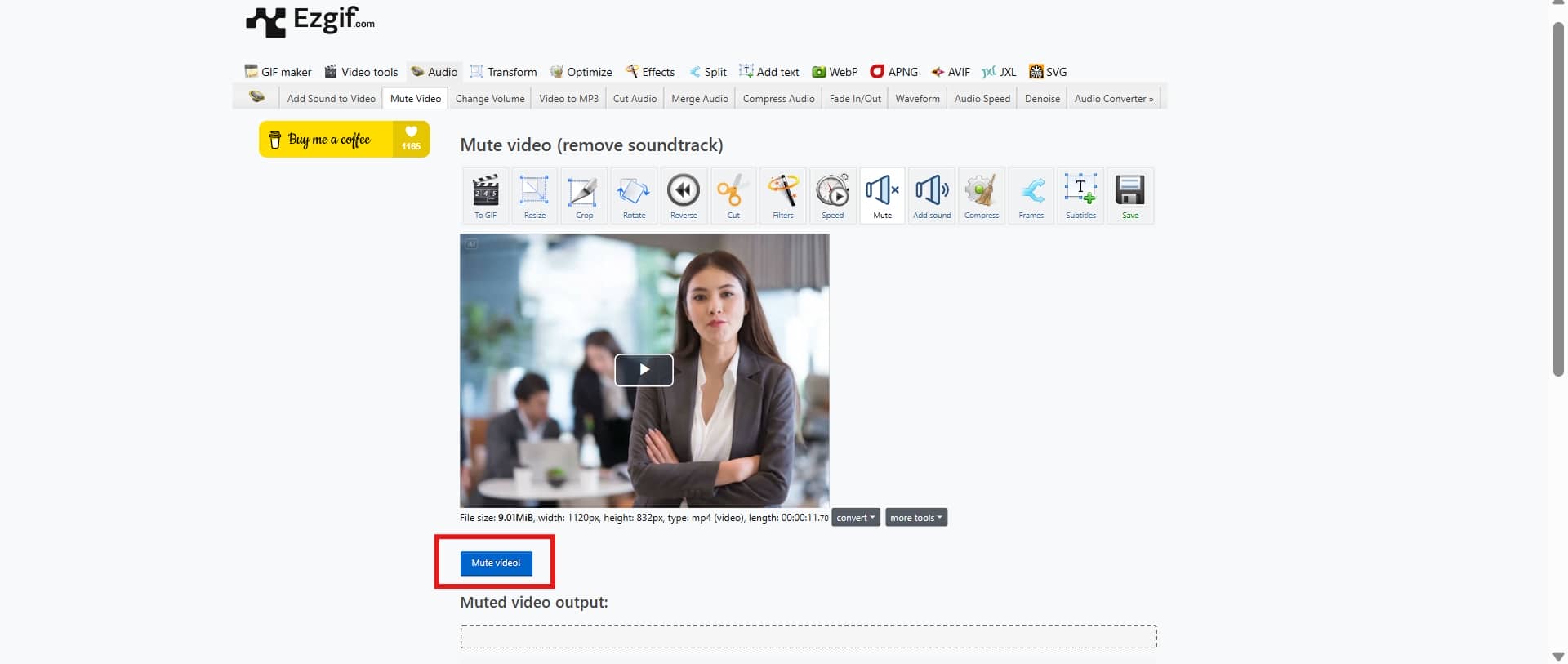1568x664 pixels.
Task: Open the Optimize menu
Action: 581,72
